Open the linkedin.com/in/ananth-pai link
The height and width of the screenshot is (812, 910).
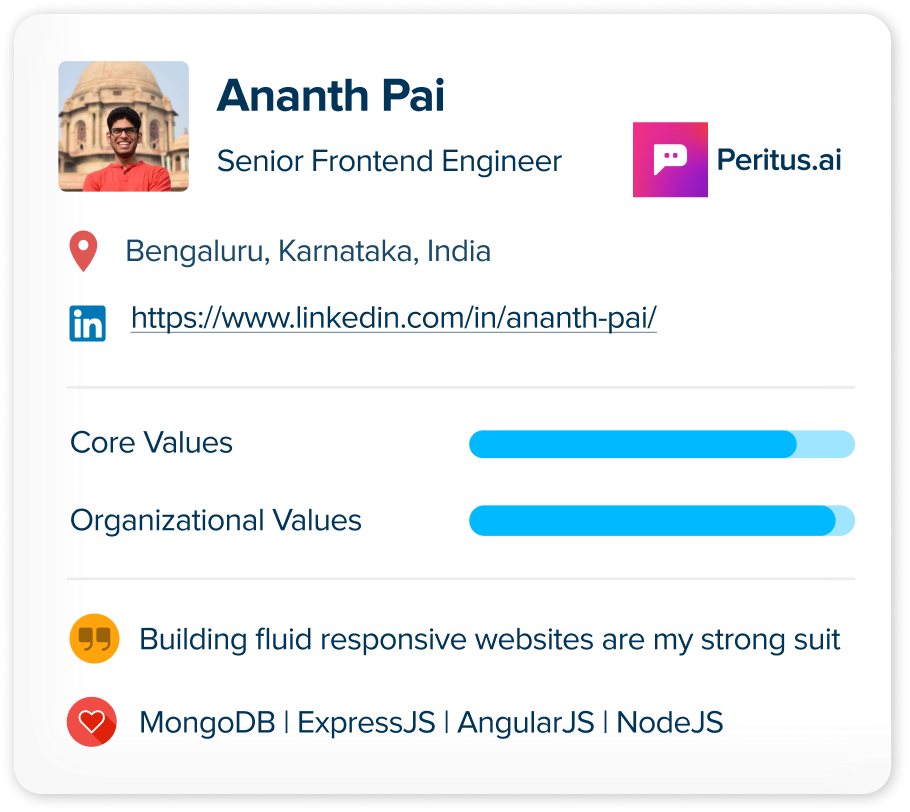[x=393, y=317]
